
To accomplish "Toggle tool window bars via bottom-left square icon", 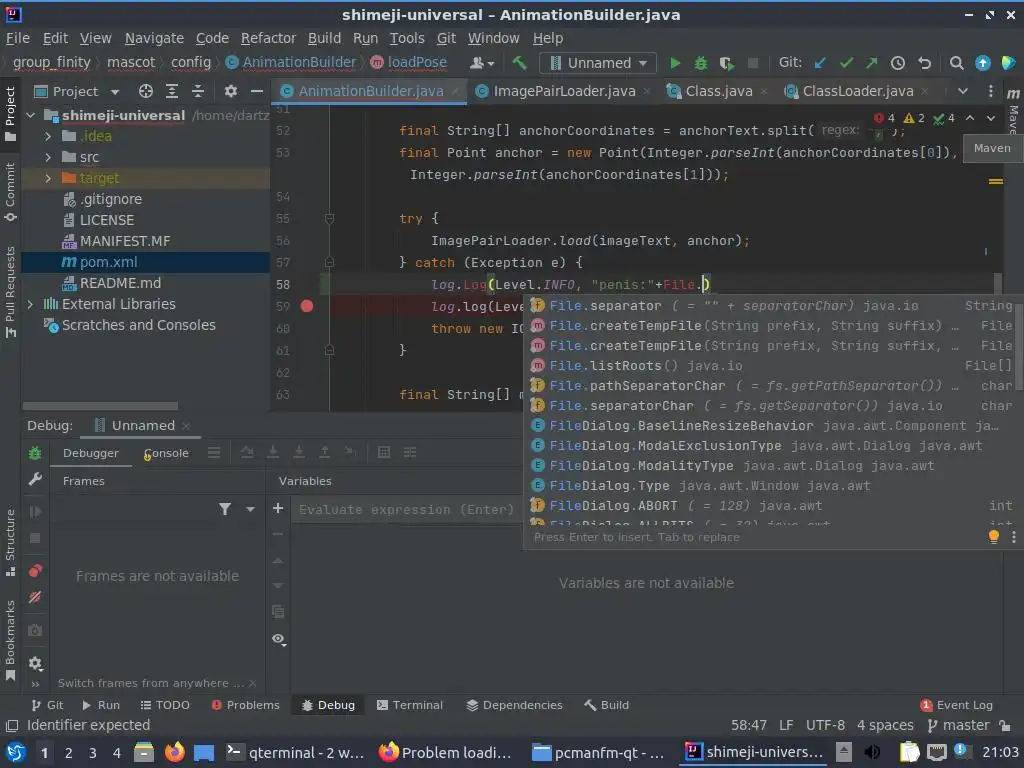I will [x=12, y=726].
